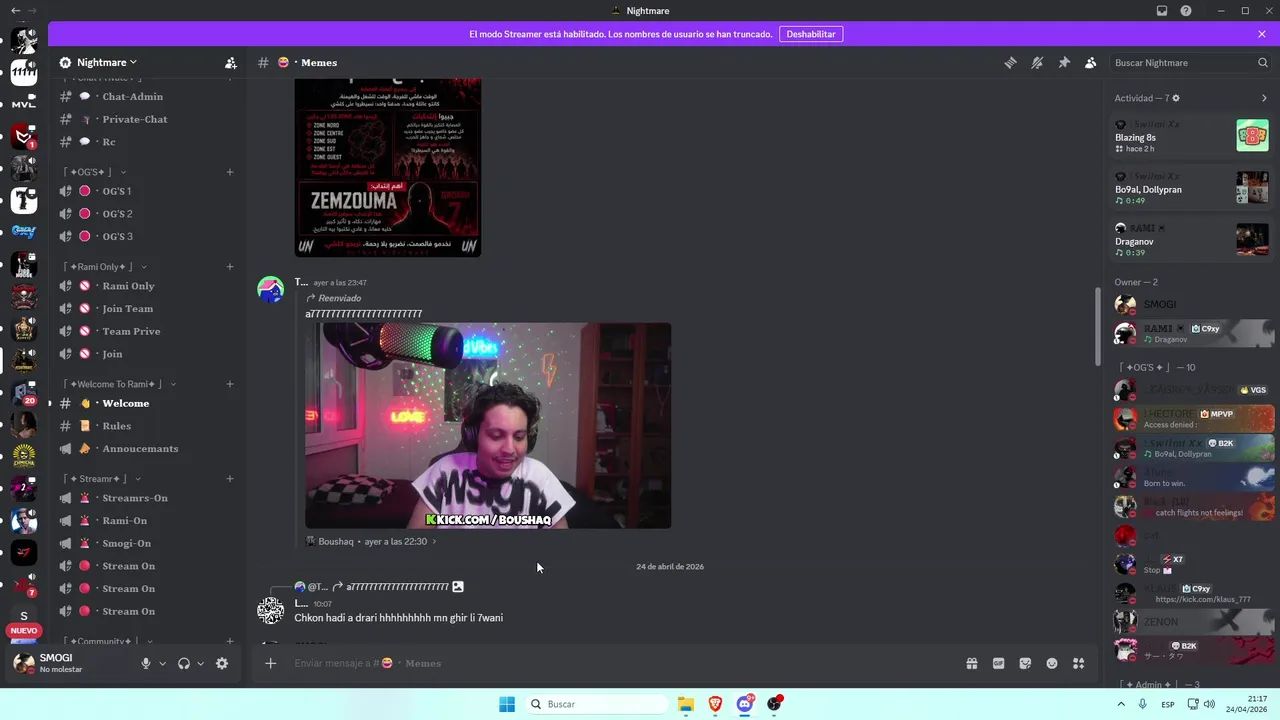Screen dimensions: 1280x720
Task: Toggle member list icon
Action: (1091, 62)
